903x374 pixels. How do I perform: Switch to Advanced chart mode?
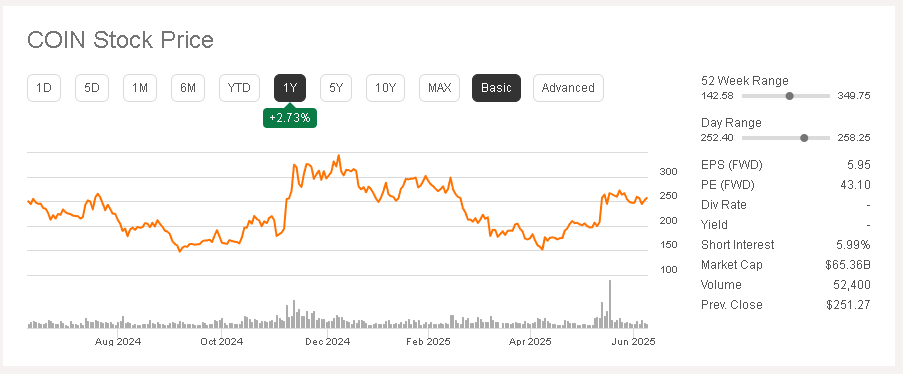click(568, 88)
